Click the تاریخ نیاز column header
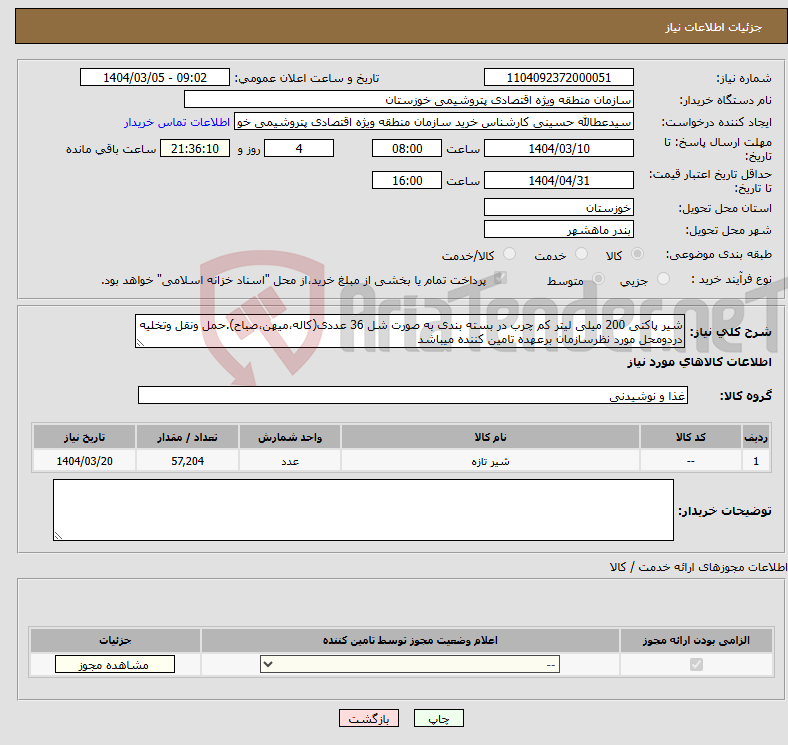This screenshot has width=788, height=745. coord(85,438)
